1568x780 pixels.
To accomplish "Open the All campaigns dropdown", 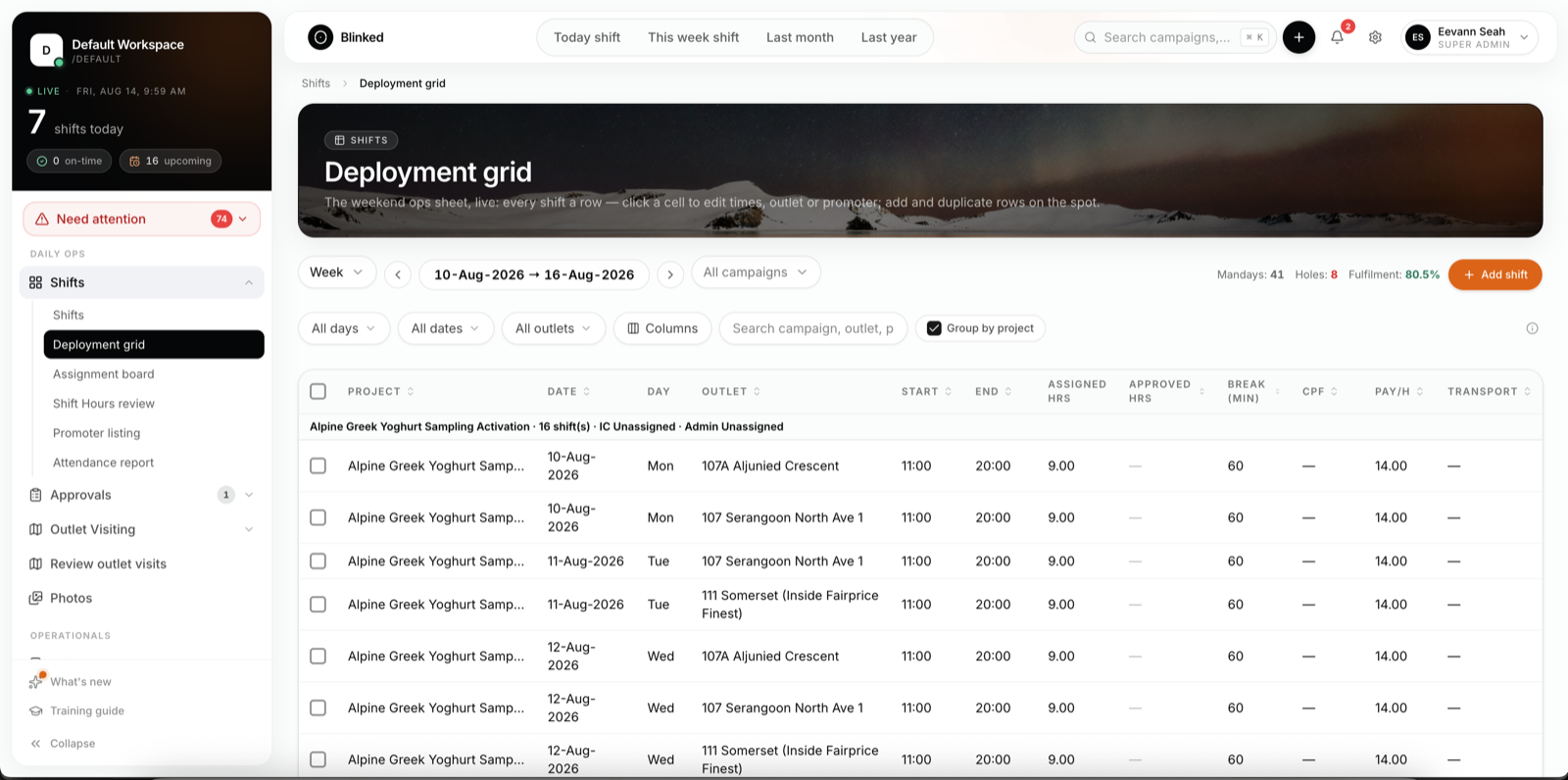I will tap(756, 272).
